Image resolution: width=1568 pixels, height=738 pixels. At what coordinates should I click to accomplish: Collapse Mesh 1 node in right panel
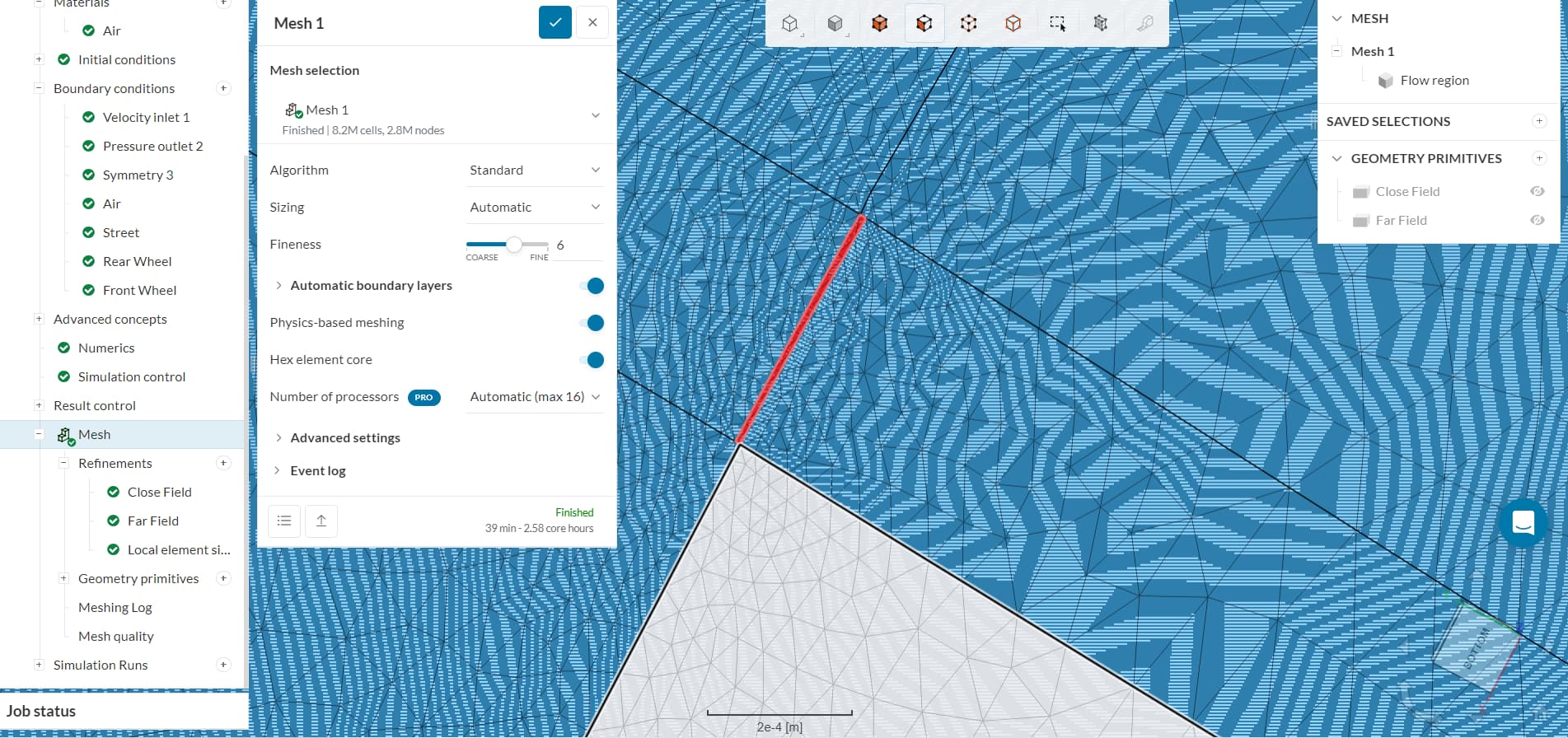tap(1337, 51)
